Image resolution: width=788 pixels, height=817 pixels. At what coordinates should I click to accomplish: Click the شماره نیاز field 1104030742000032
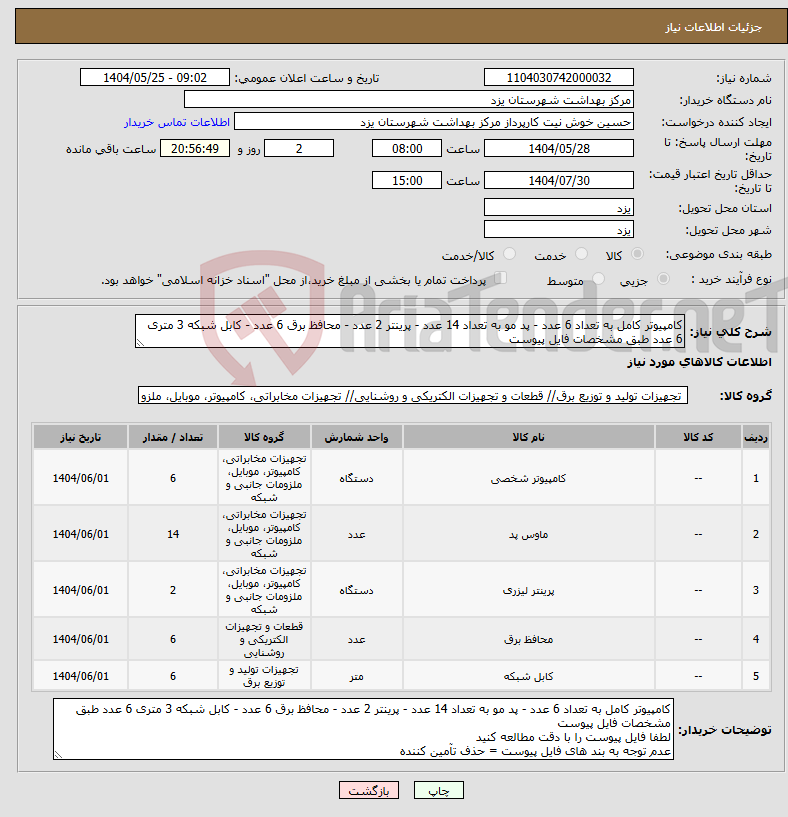pyautogui.click(x=559, y=77)
